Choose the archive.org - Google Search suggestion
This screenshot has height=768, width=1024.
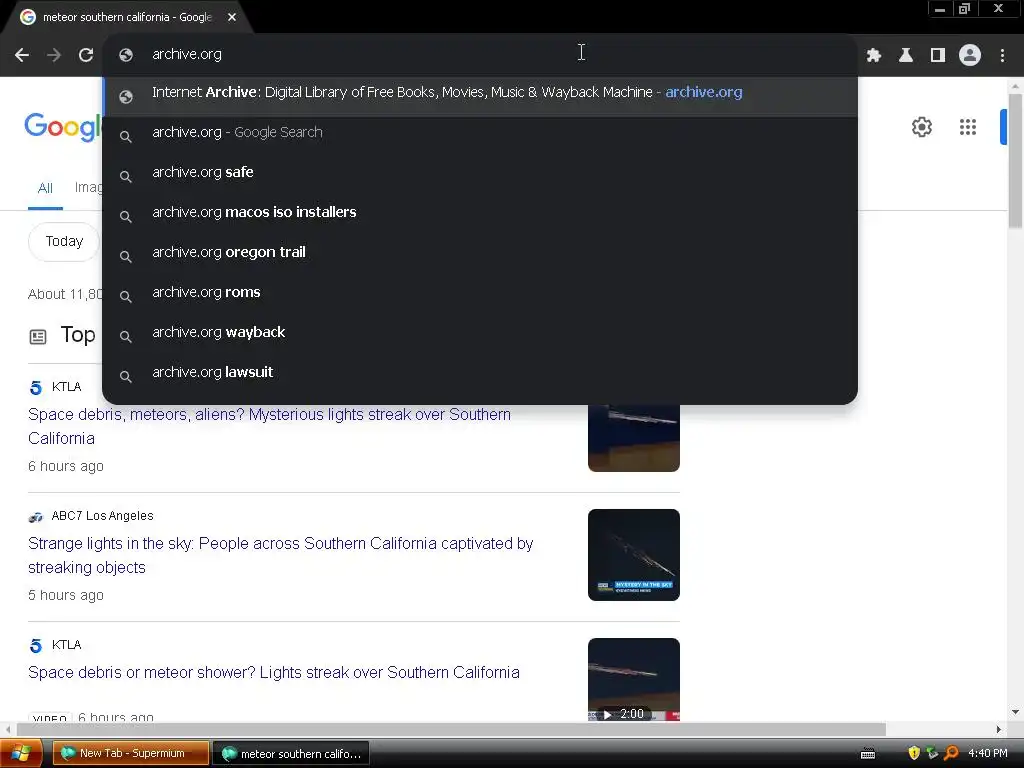(480, 133)
